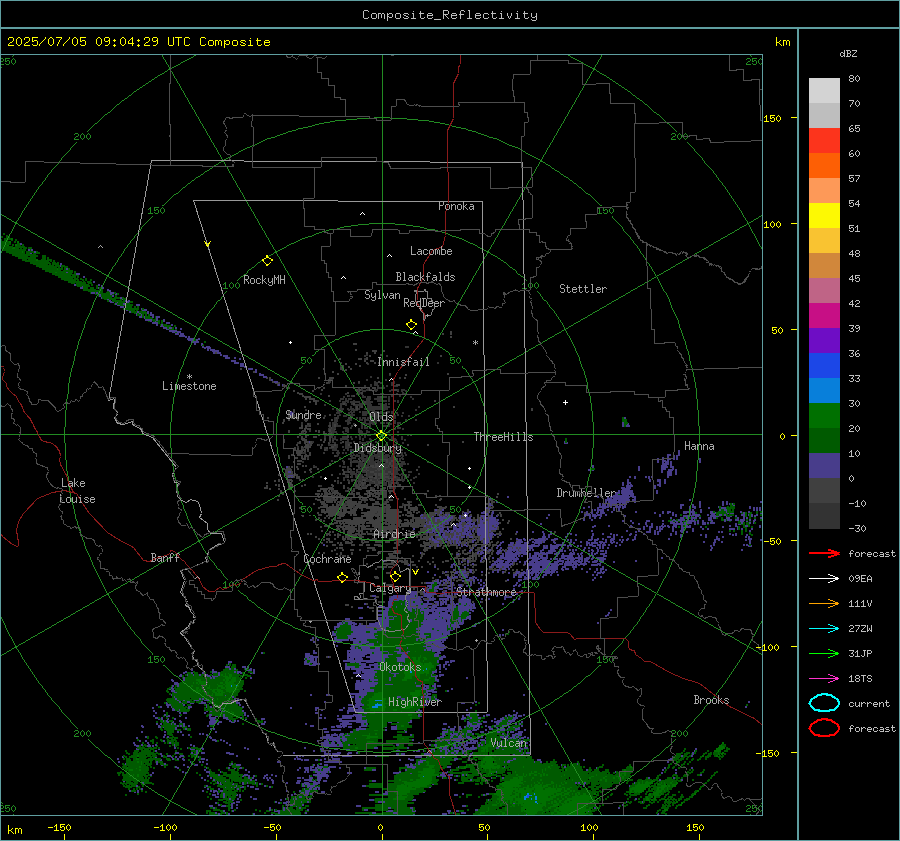This screenshot has width=900, height=841.
Task: Click the Calgary city label
Action: point(390,588)
